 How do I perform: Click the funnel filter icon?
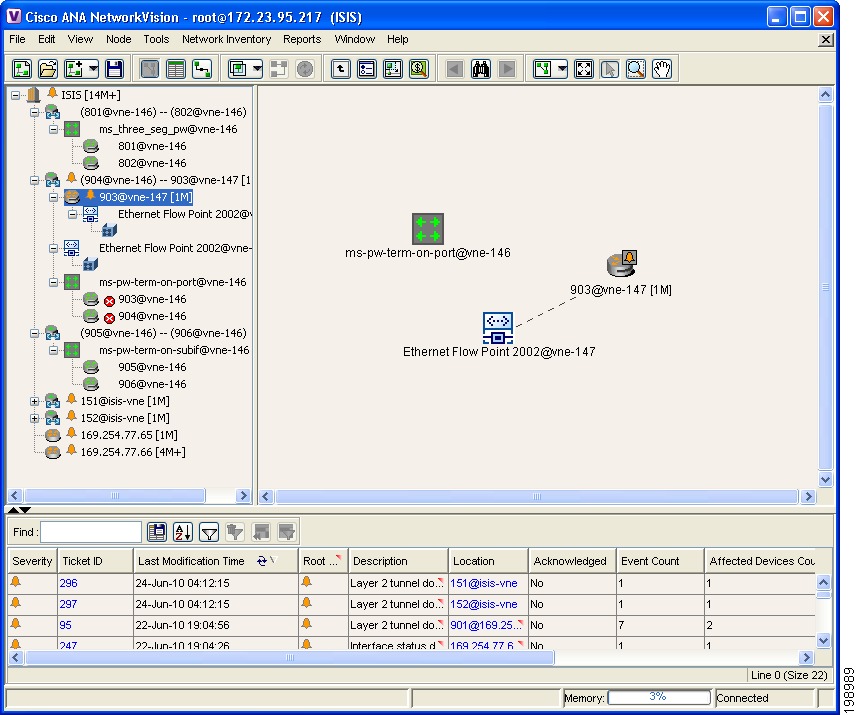[x=209, y=532]
